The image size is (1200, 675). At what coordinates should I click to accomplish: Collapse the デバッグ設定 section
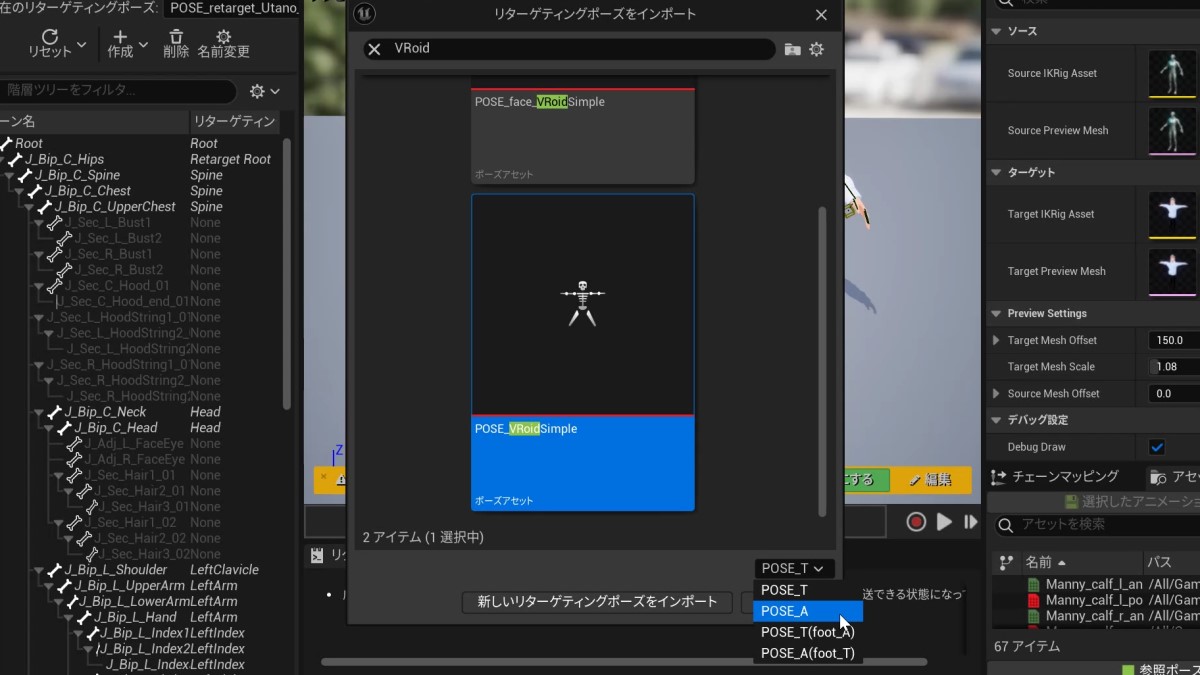pyautogui.click(x=996, y=420)
